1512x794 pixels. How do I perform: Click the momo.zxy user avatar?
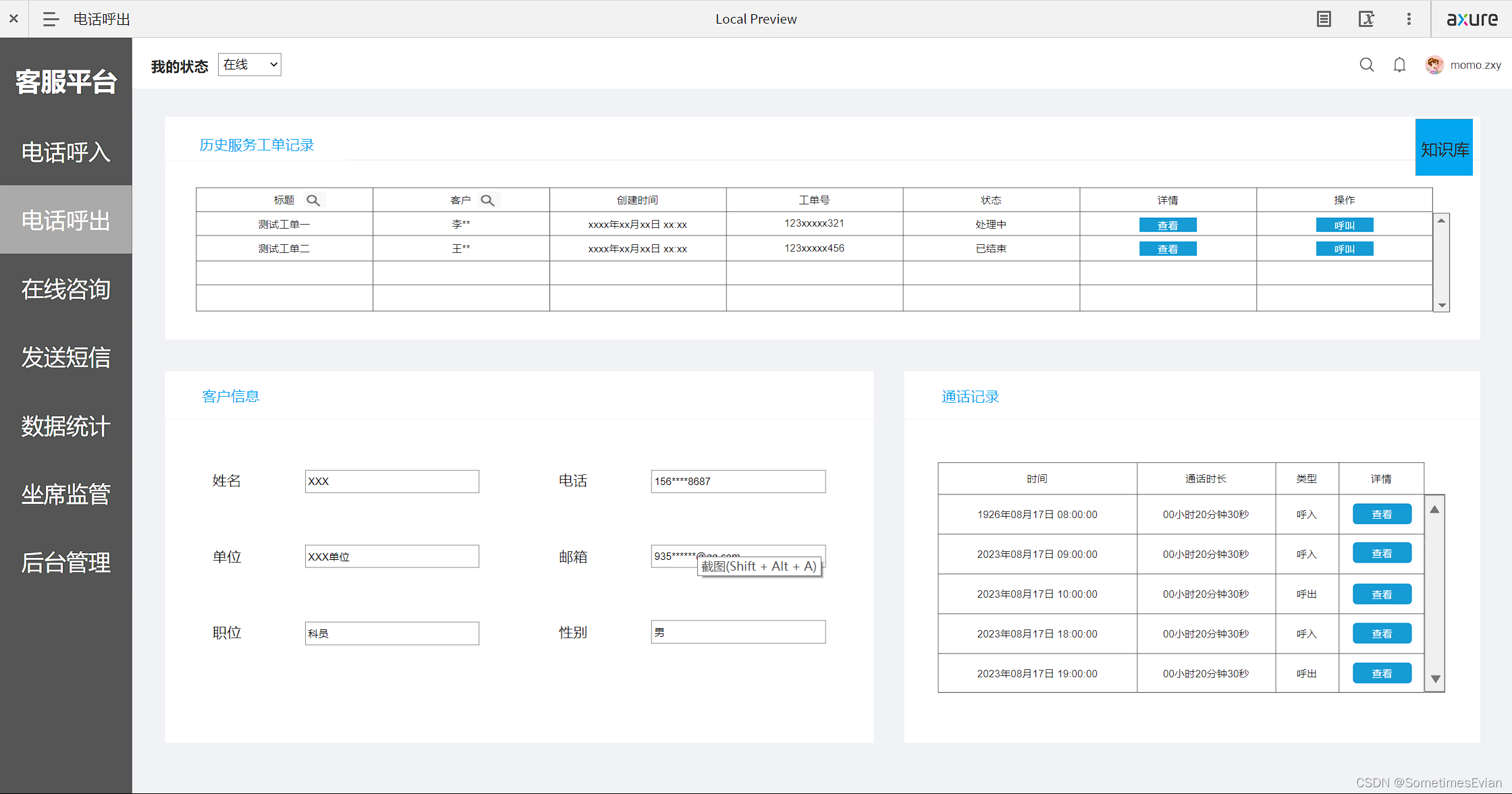pos(1434,65)
